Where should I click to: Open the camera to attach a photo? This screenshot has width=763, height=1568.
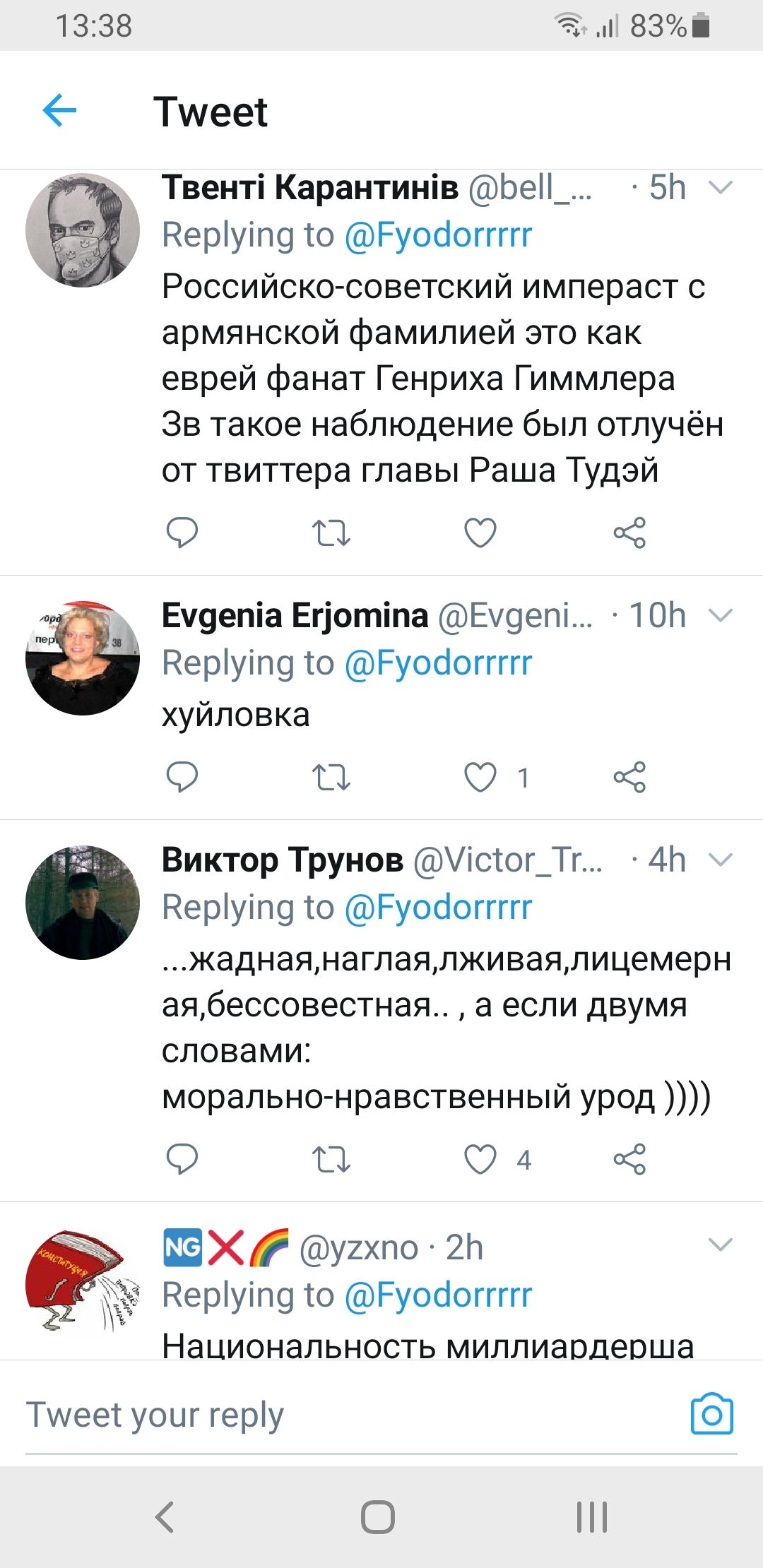[x=711, y=1415]
